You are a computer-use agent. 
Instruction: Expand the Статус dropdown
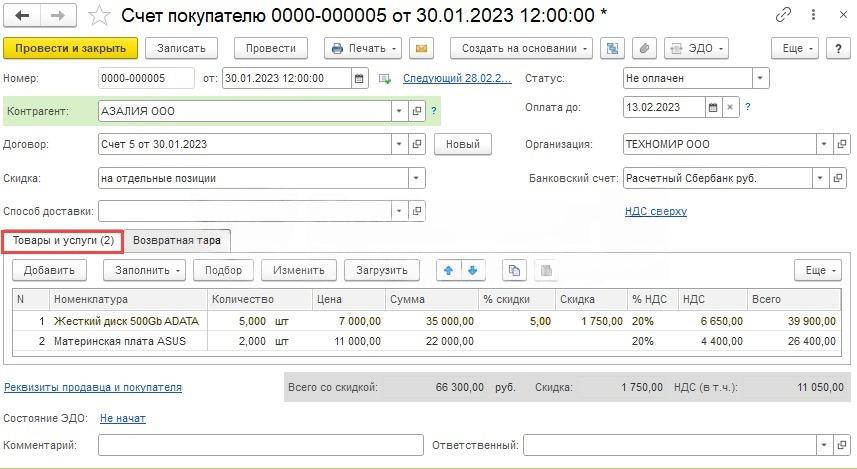point(760,78)
